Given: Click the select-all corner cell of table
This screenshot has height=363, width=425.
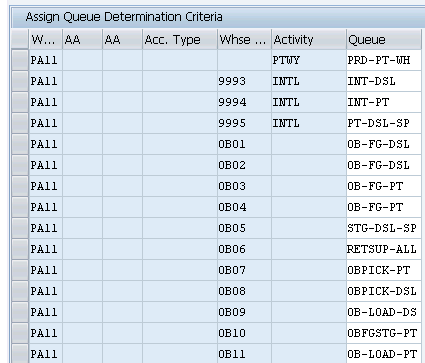Looking at the screenshot, I should [x=20, y=39].
